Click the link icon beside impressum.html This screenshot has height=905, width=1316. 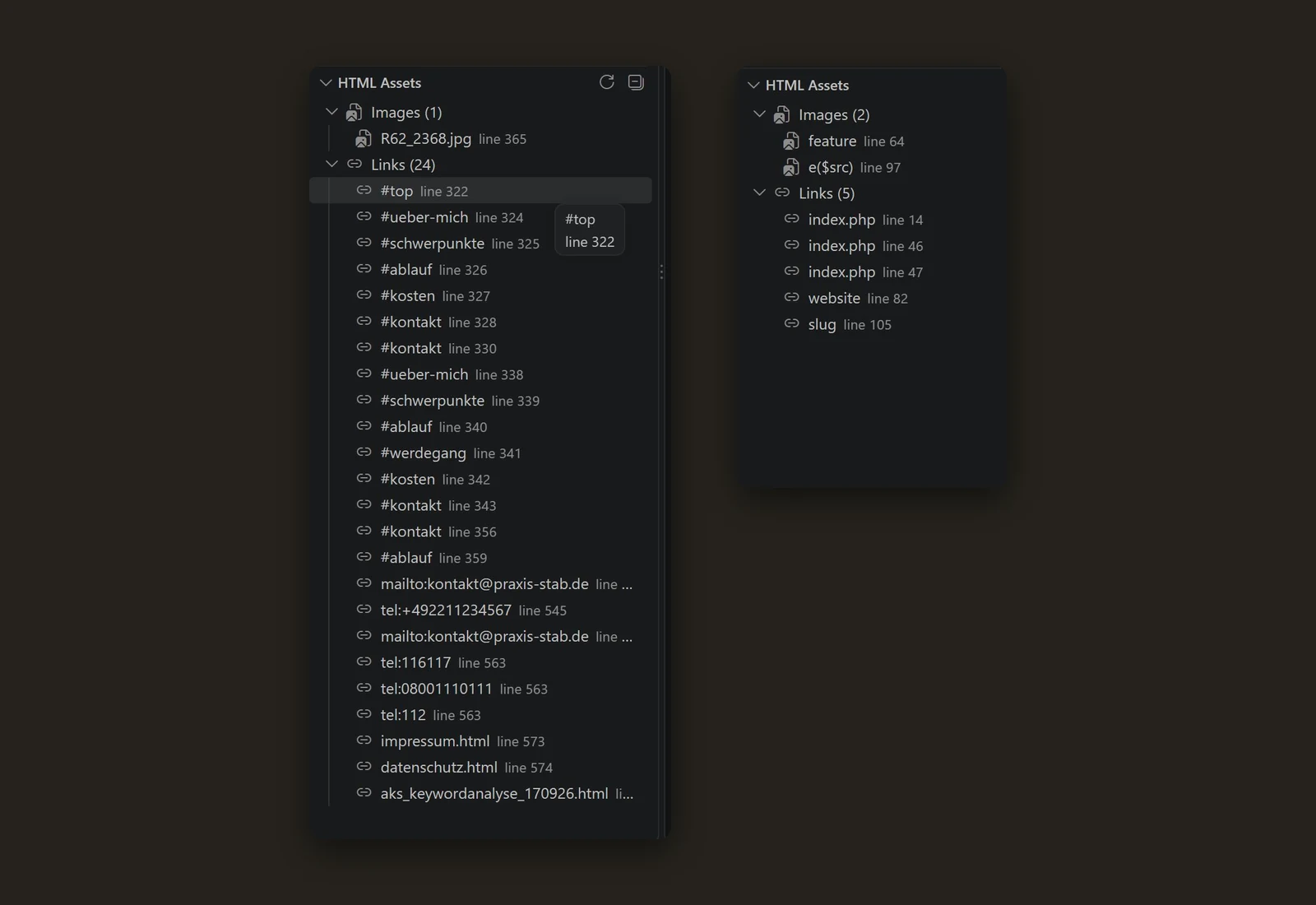[x=364, y=740]
